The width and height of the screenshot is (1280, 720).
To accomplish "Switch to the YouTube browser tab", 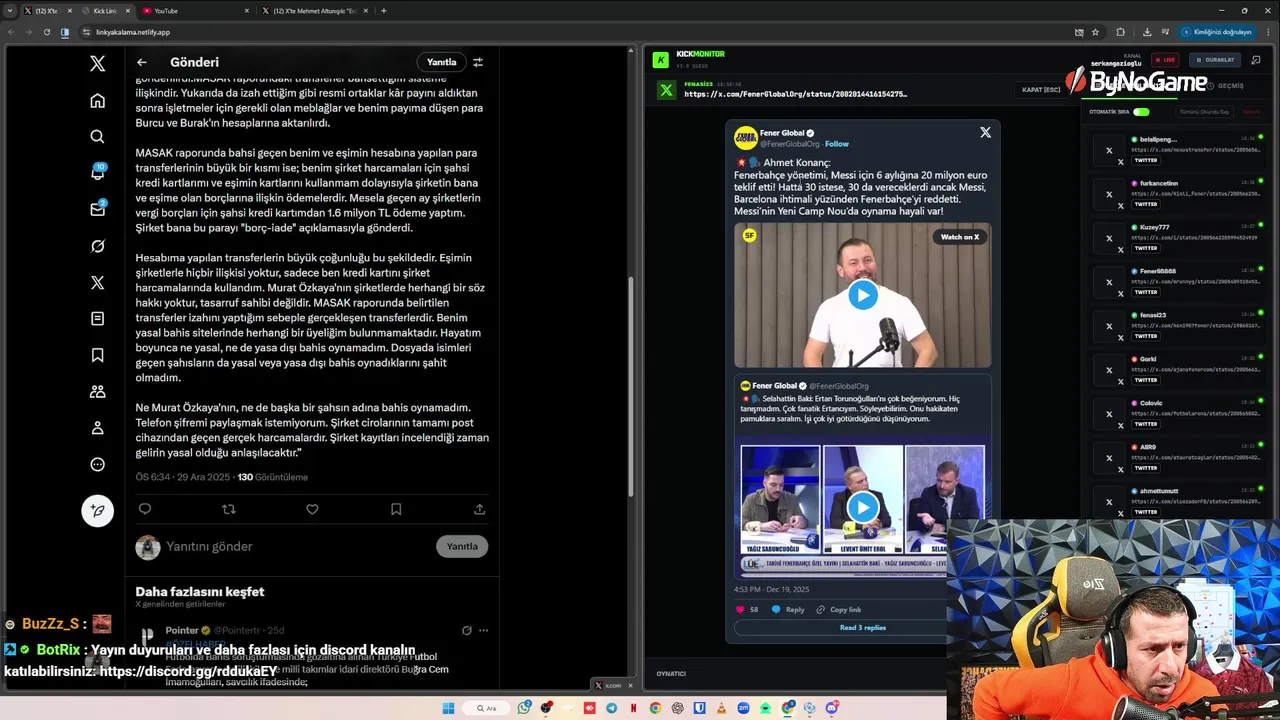I will coord(195,11).
